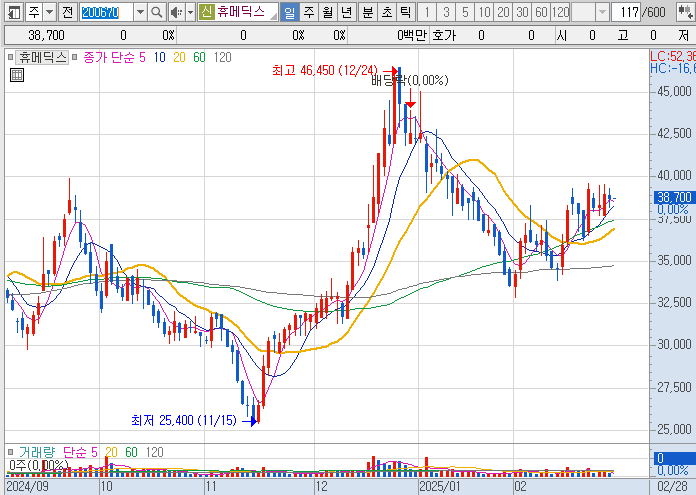The image size is (696, 495).
Task: Click gray 120 label in volume panel
Action: [154, 452]
